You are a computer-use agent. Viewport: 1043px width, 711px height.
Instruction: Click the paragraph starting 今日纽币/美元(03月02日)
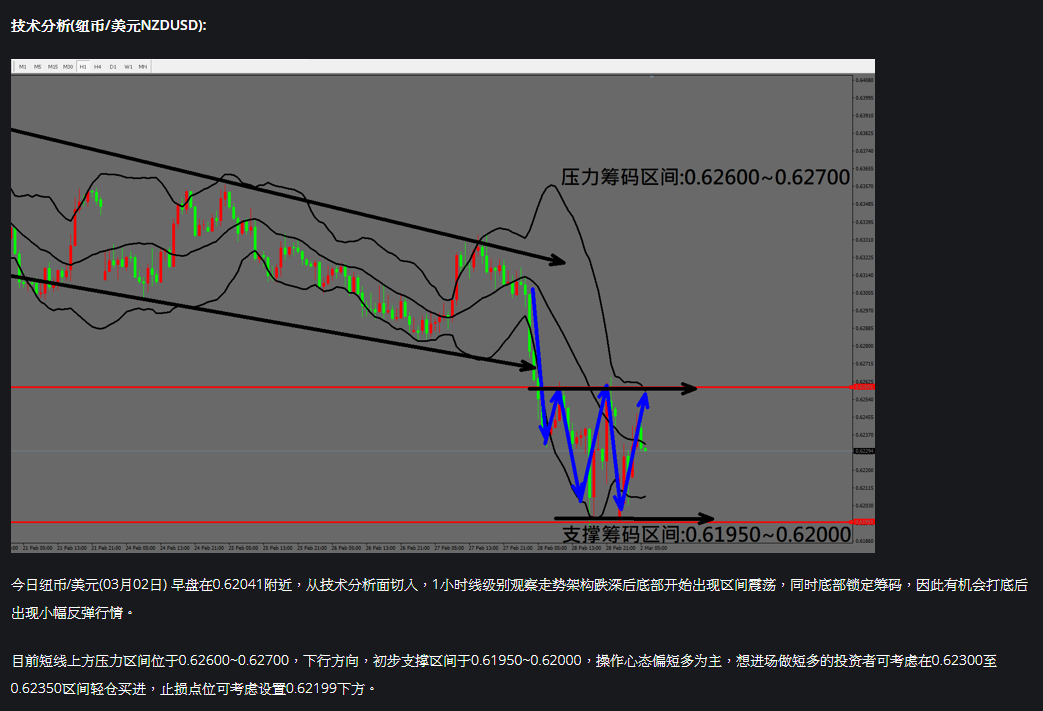click(x=519, y=599)
